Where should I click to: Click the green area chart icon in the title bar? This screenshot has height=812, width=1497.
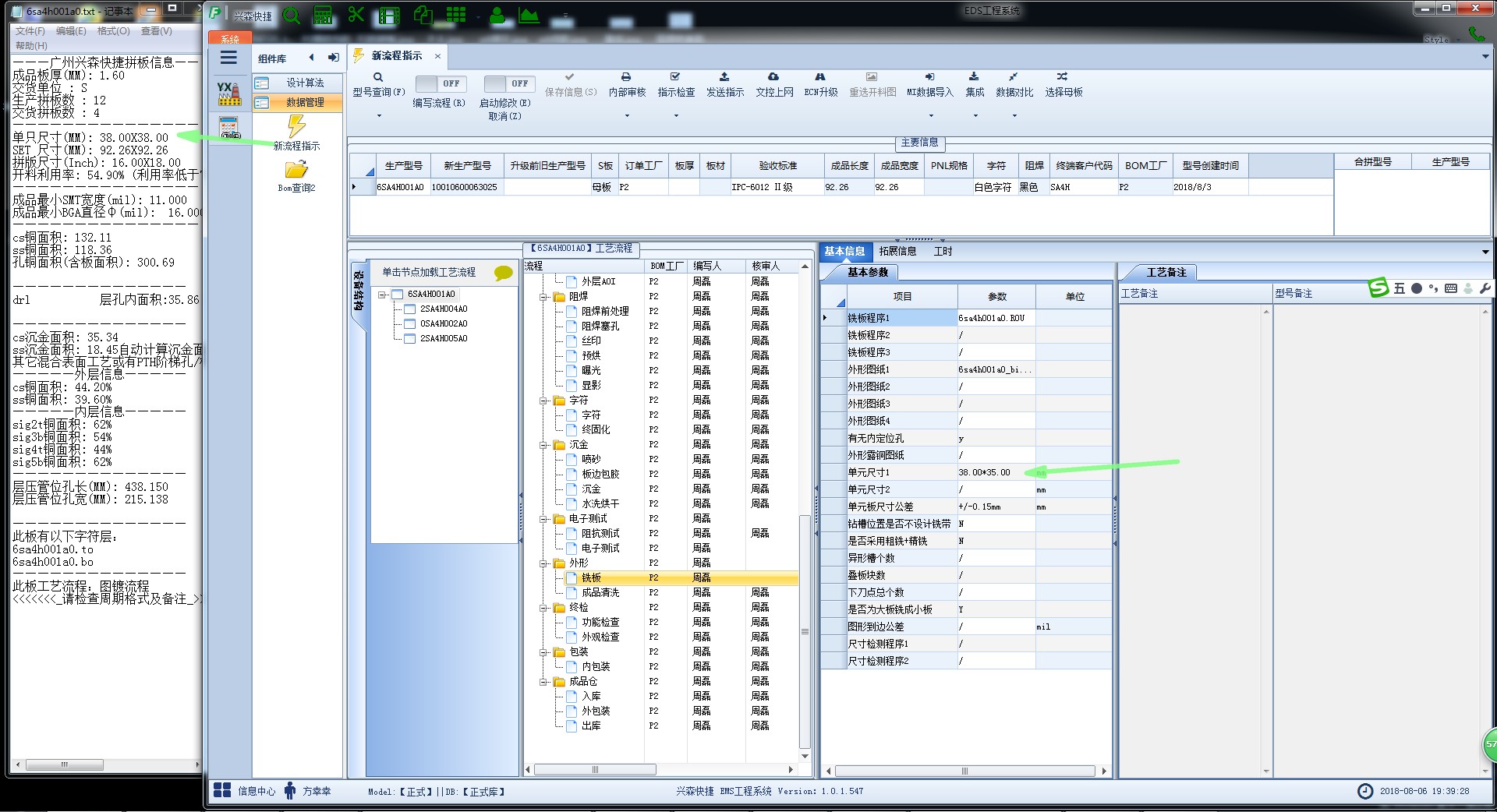point(529,15)
